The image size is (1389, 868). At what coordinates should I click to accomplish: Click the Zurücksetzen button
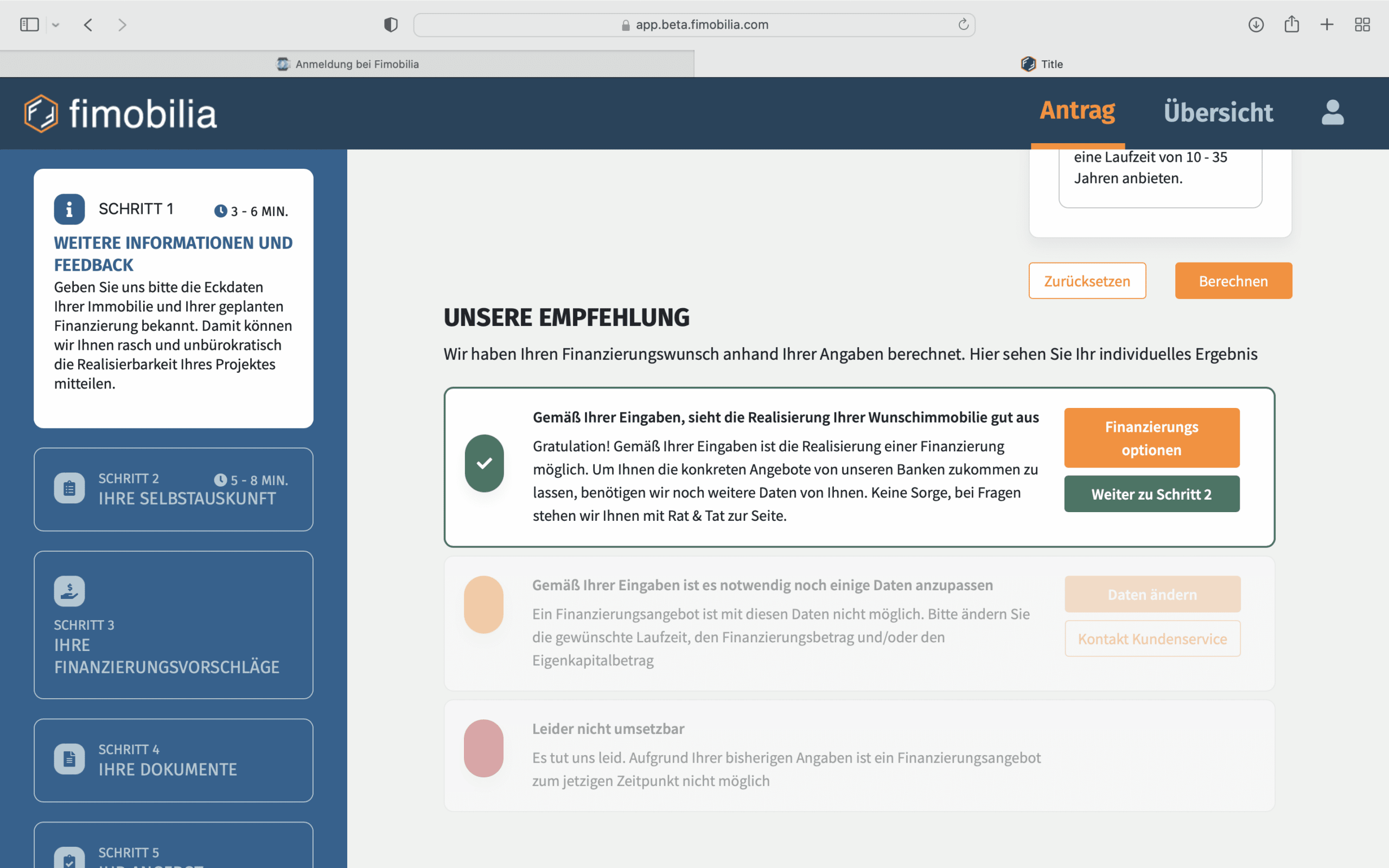pyautogui.click(x=1087, y=280)
